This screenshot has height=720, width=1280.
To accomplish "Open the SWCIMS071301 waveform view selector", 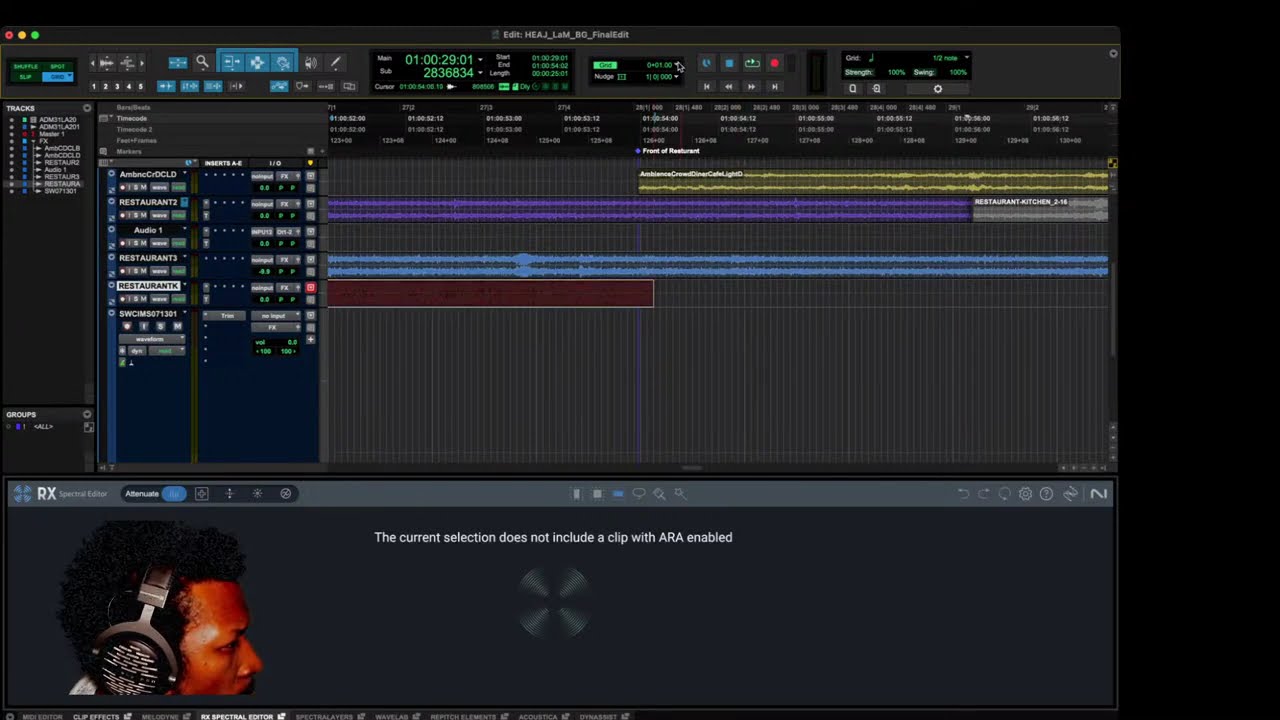I will coord(153,339).
